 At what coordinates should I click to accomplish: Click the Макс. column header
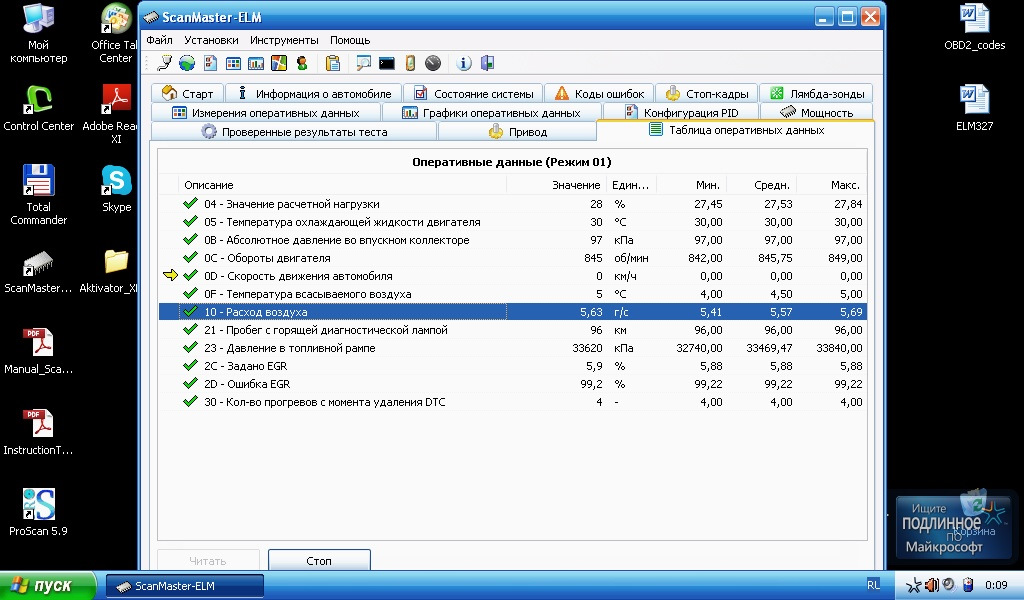(x=831, y=185)
